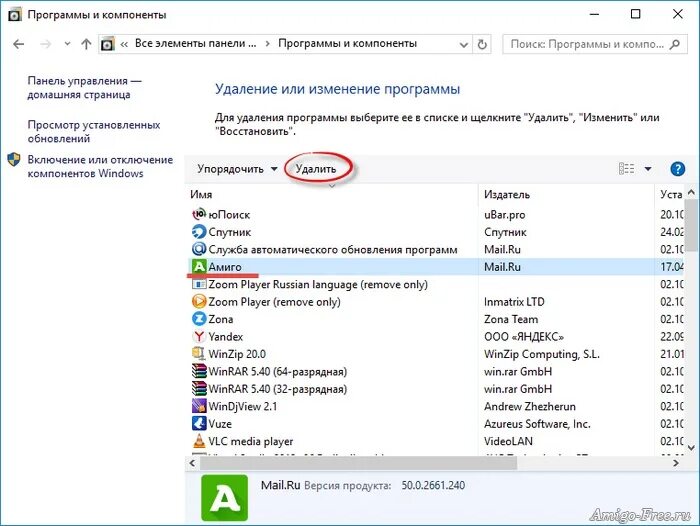Select the юПоиск row name text
700x526 pixels.
(229, 214)
